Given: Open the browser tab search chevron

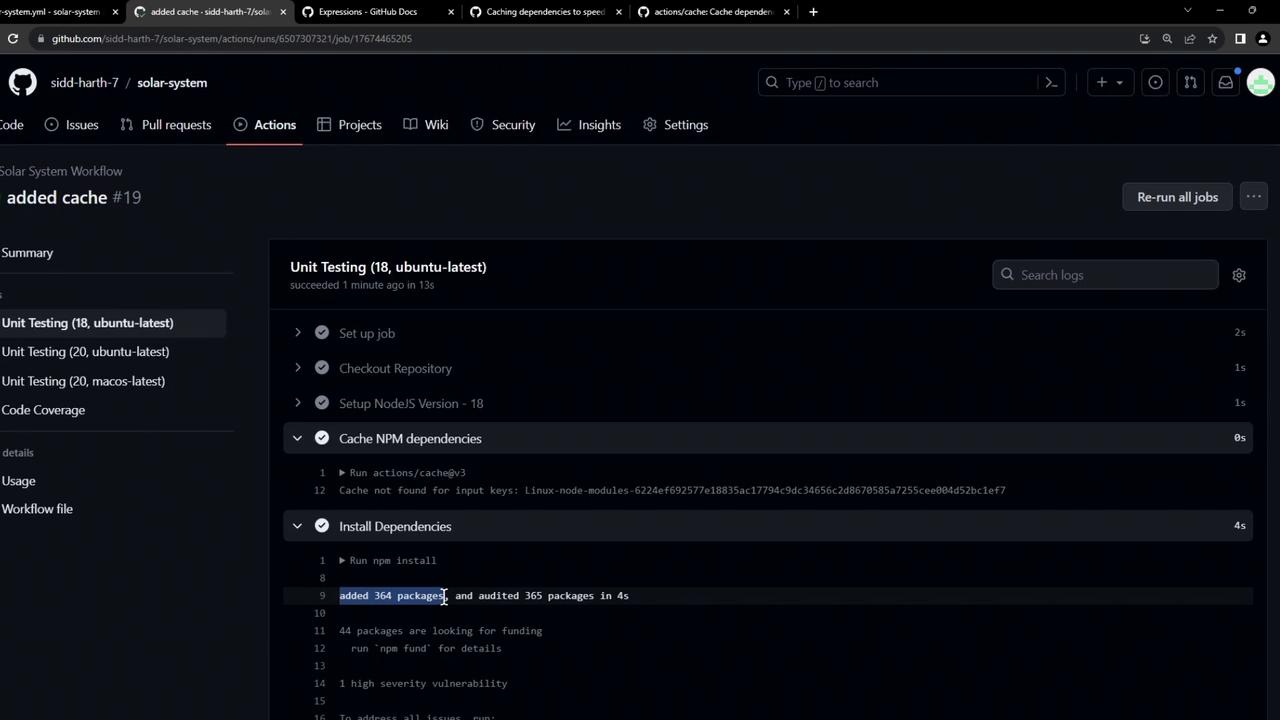Looking at the screenshot, I should coord(1187,10).
